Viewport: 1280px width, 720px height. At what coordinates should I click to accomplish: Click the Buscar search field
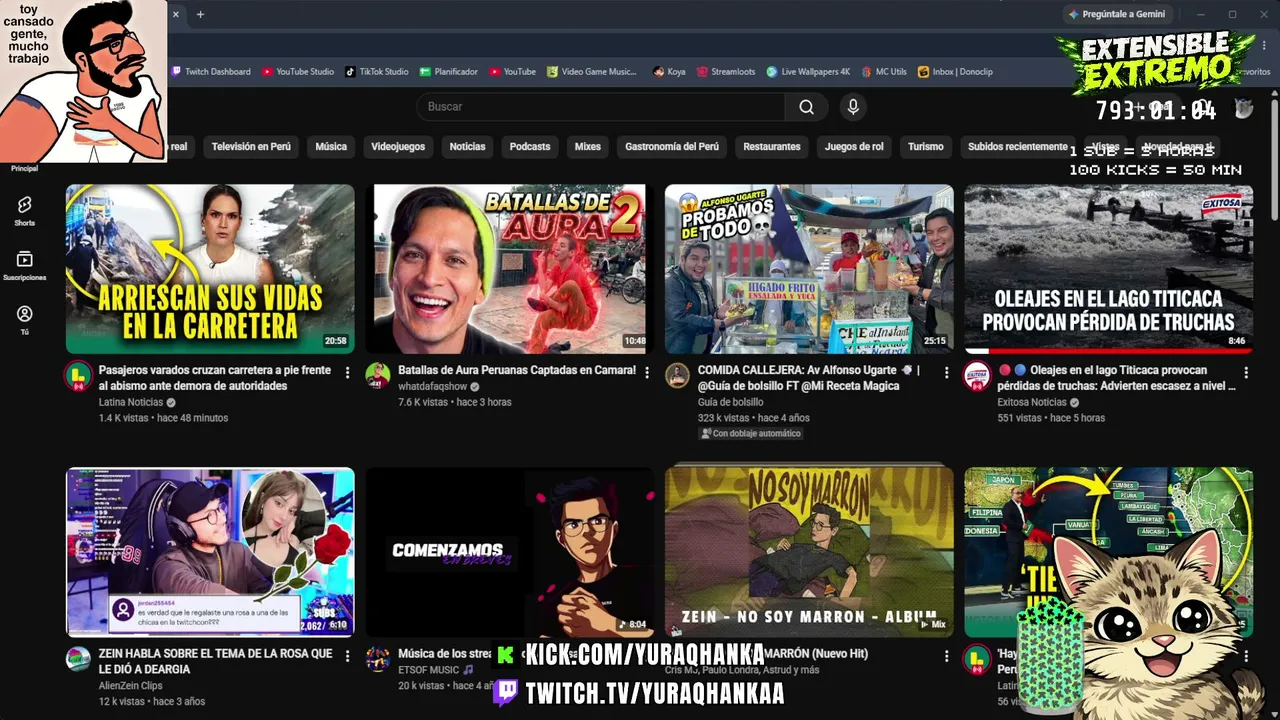click(600, 107)
